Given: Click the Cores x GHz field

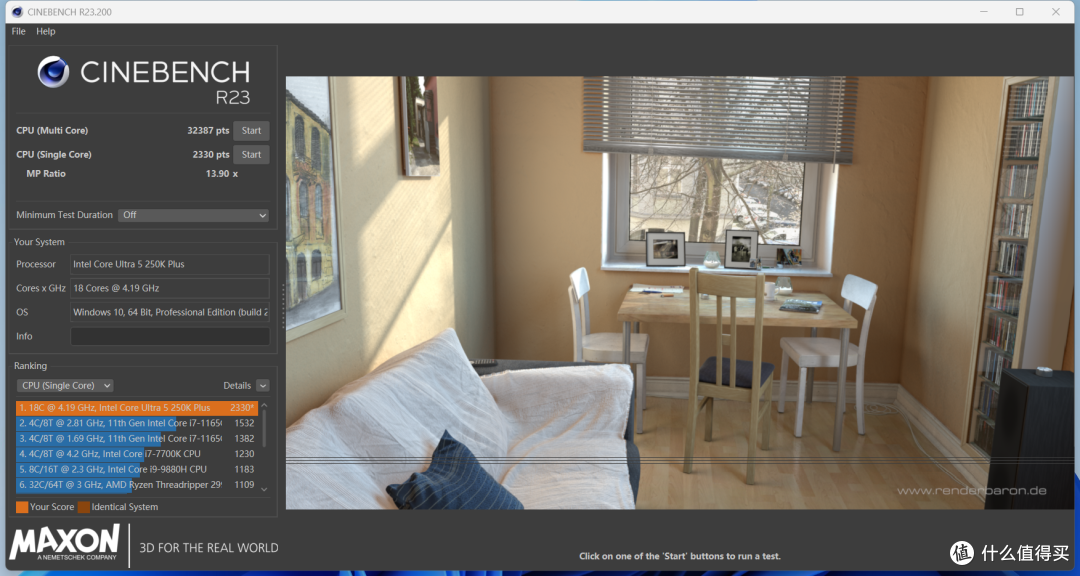Looking at the screenshot, I should pyautogui.click(x=169, y=288).
